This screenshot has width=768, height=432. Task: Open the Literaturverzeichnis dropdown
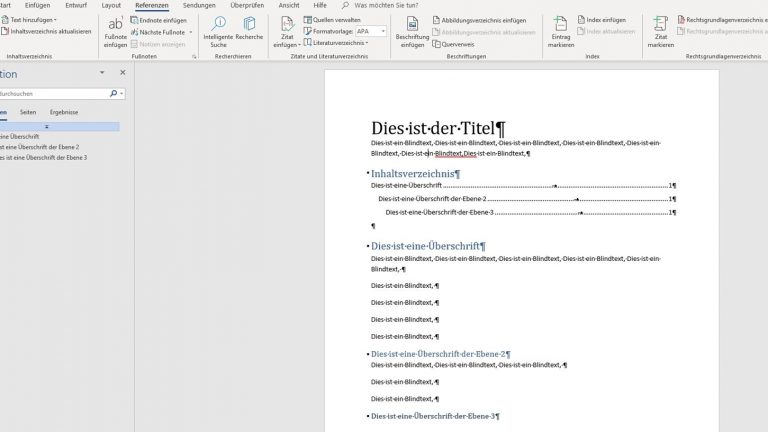[366, 43]
